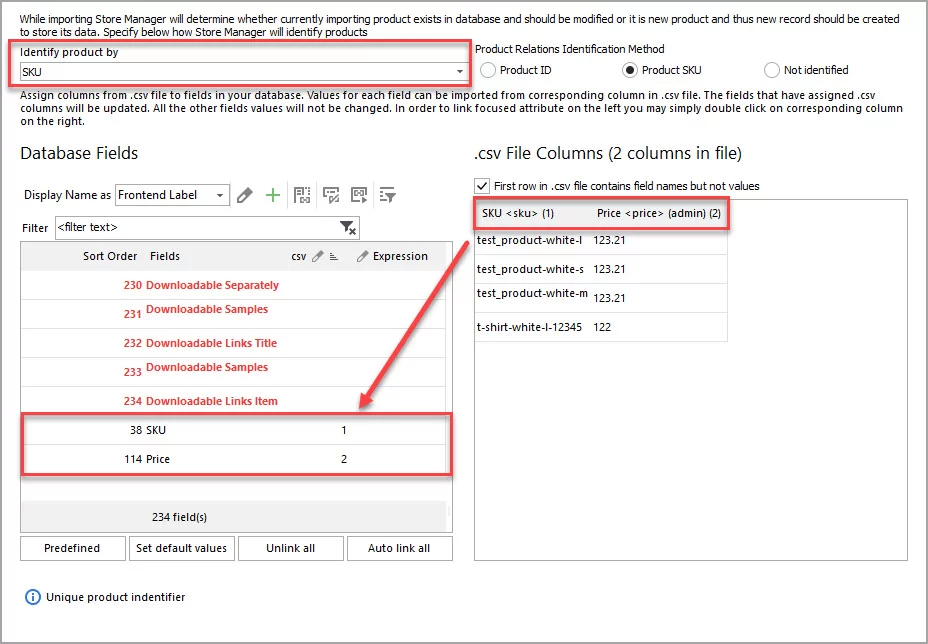Click the Sort Order column header
The image size is (928, 644).
[109, 256]
